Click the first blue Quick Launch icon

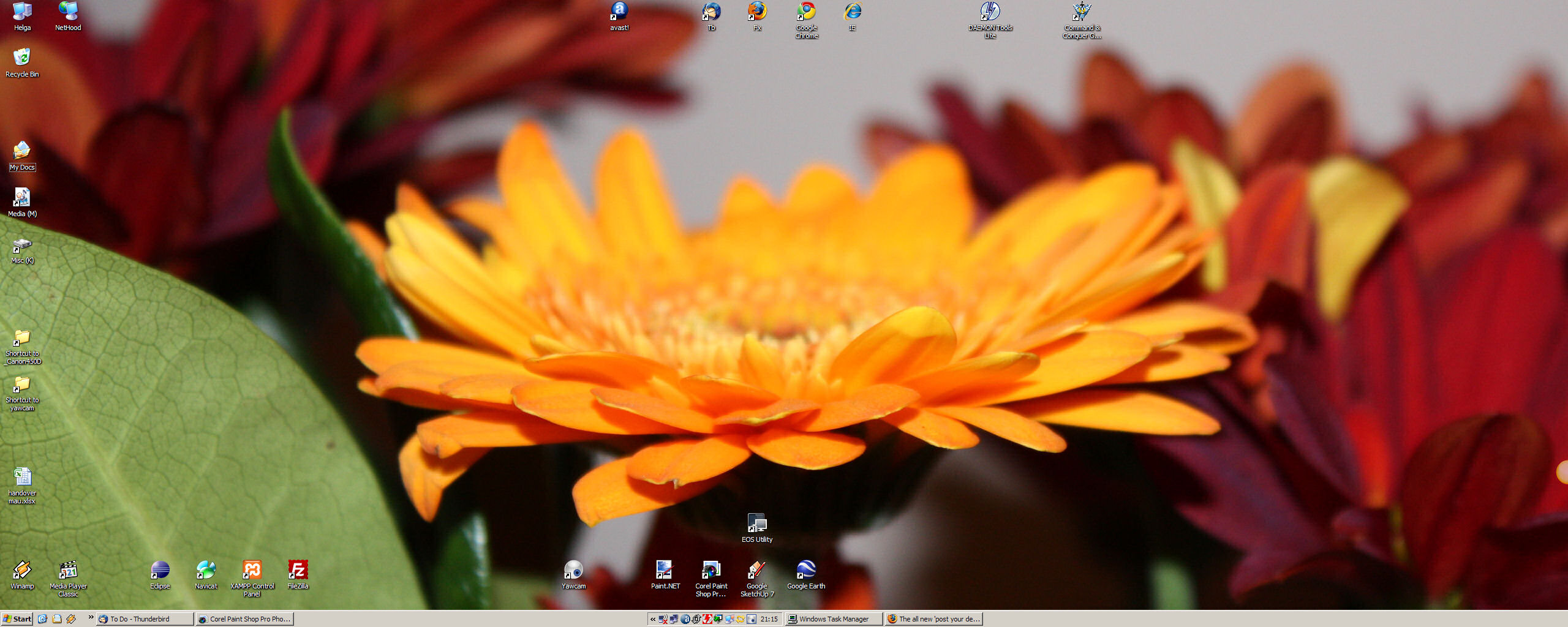42,619
